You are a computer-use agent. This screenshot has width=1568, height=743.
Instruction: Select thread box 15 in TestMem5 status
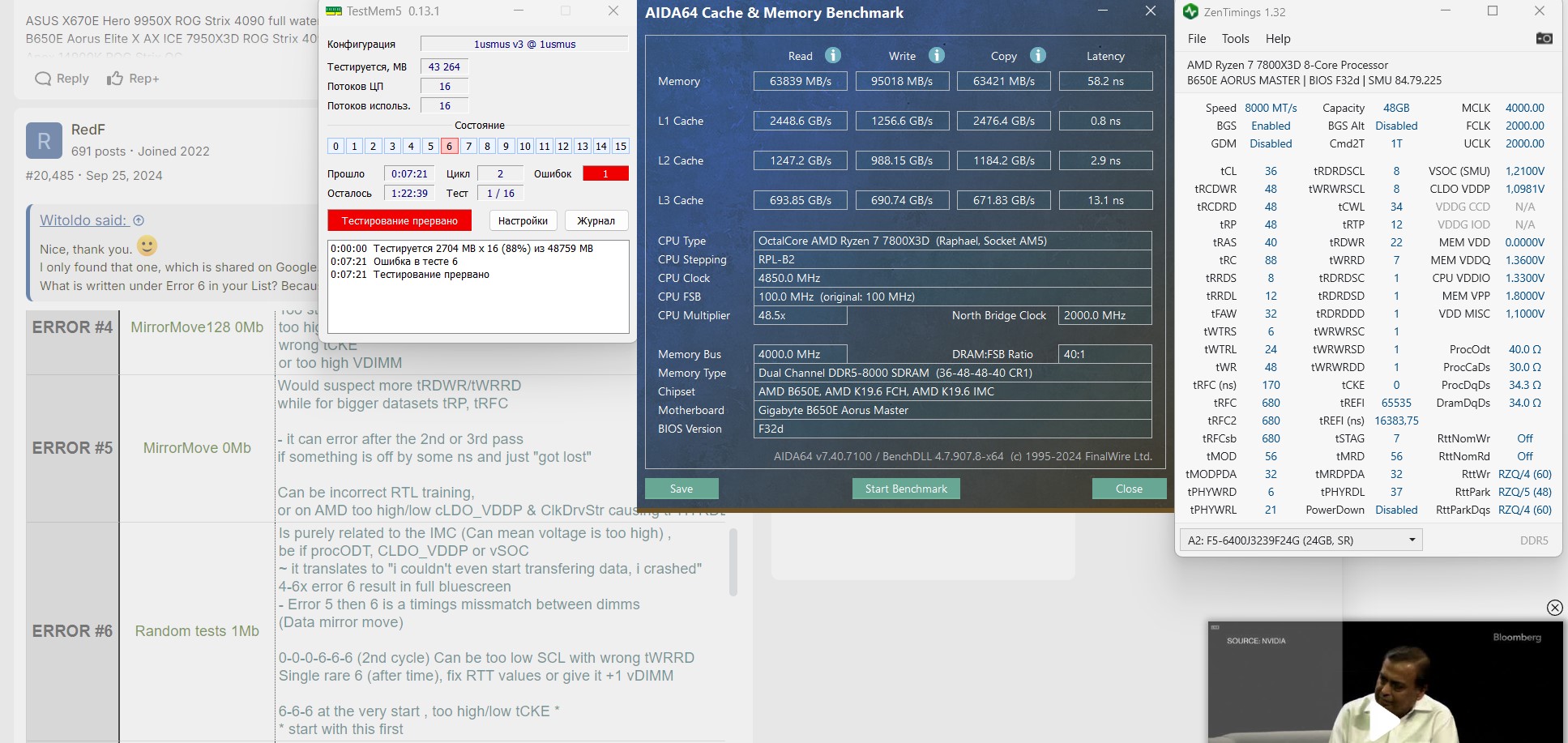pyautogui.click(x=621, y=146)
